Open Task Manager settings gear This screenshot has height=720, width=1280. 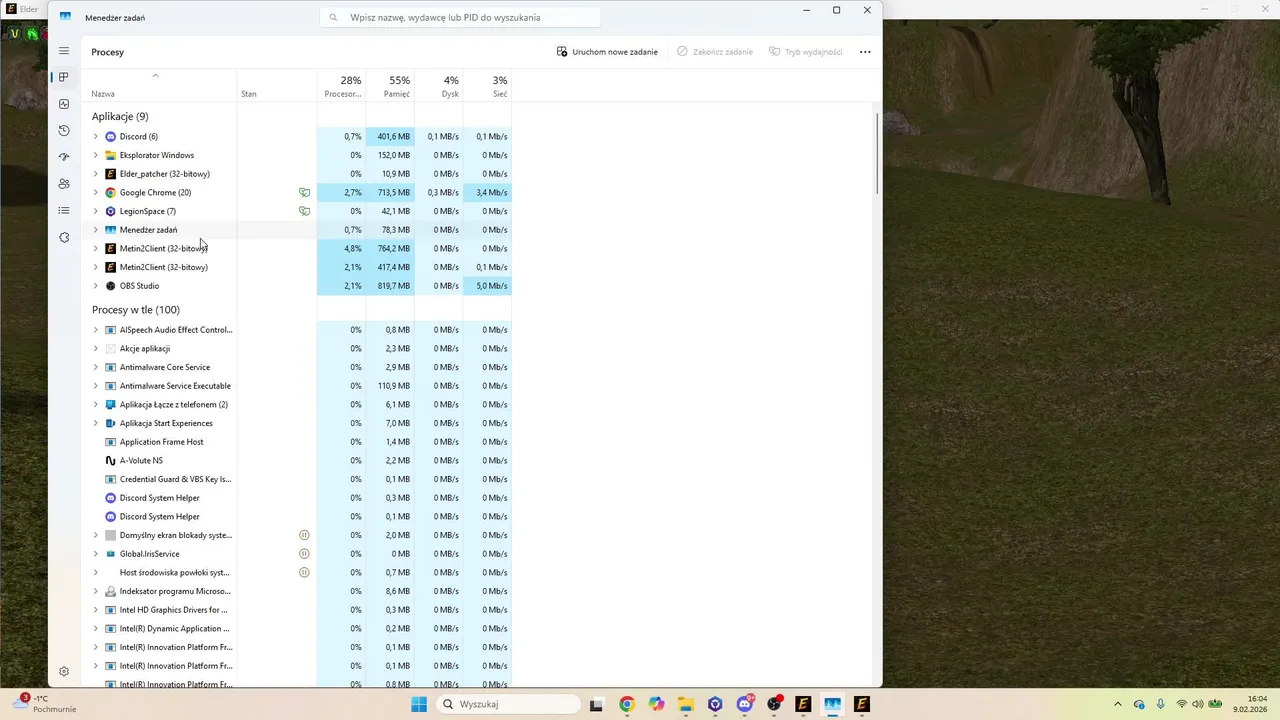pyautogui.click(x=64, y=672)
